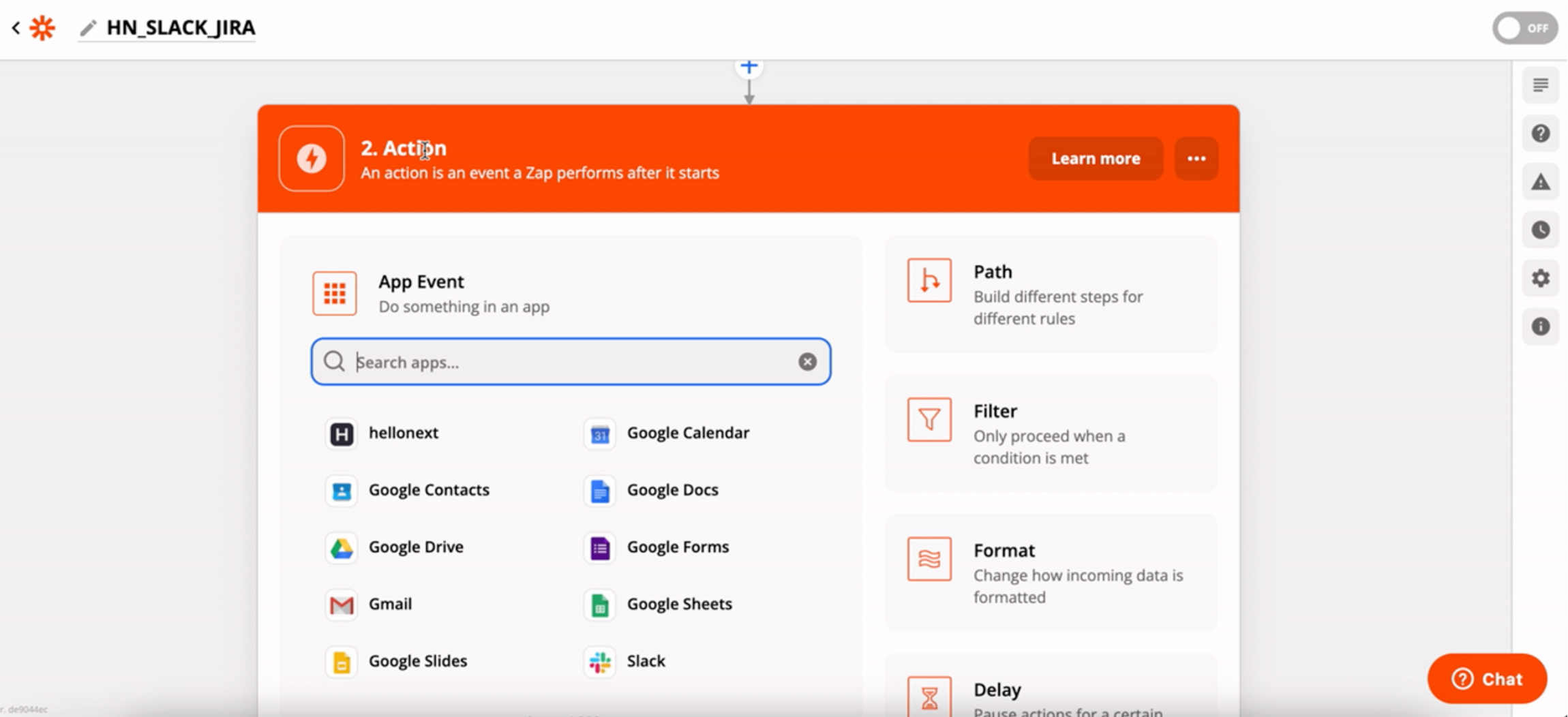Click the App Event heading
Image resolution: width=1568 pixels, height=717 pixels.
(421, 281)
